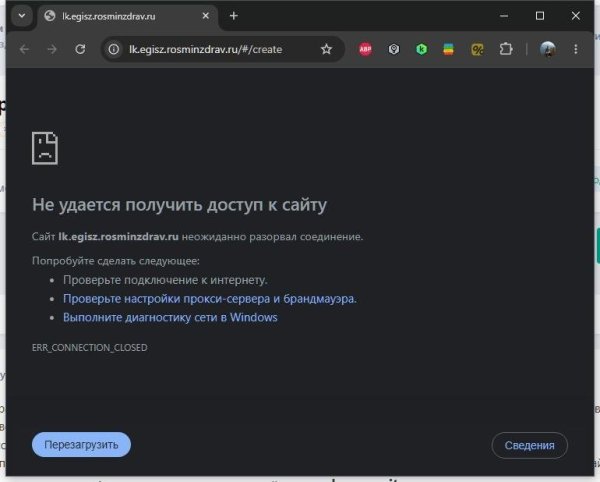
Task: View site information icon in address bar
Action: point(114,49)
